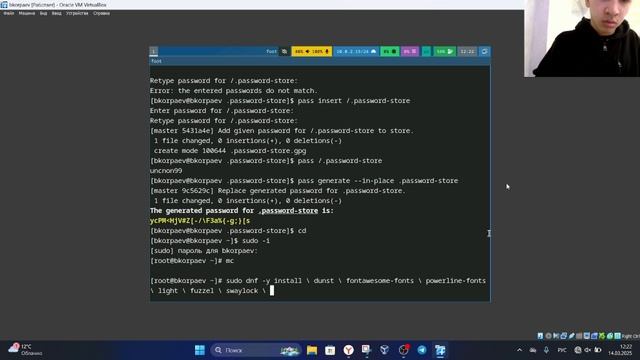
Task: Click the window icon beside foot label
Action: [284, 51]
